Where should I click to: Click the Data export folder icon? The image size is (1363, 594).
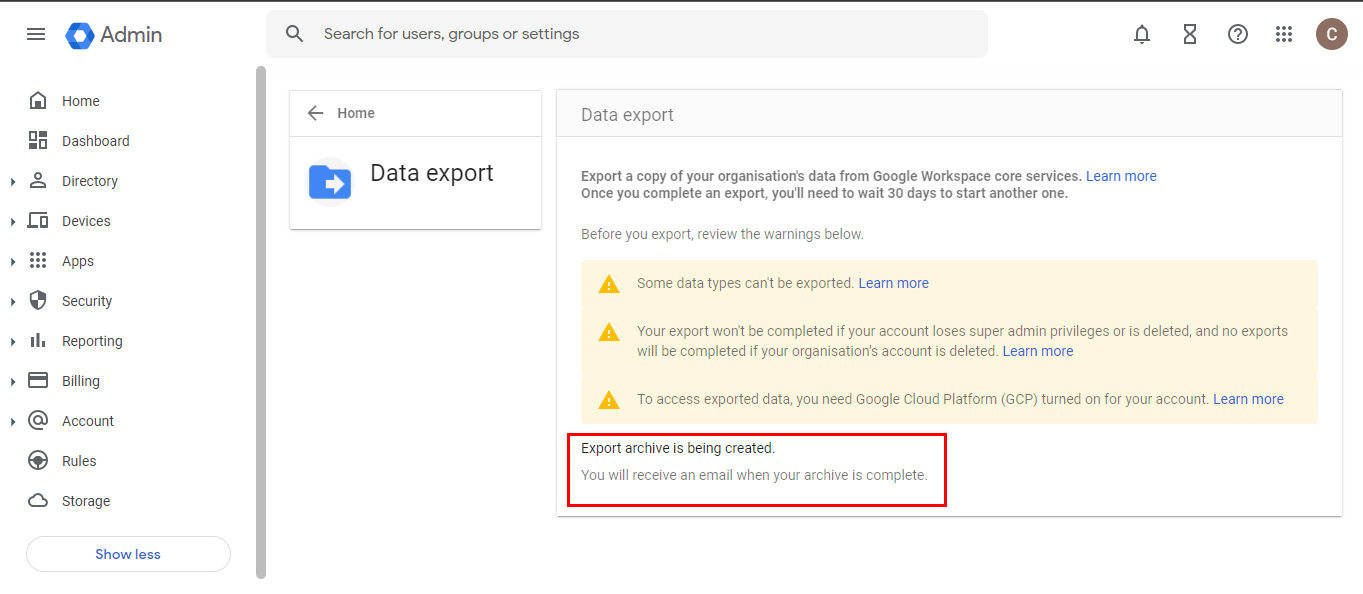click(329, 182)
